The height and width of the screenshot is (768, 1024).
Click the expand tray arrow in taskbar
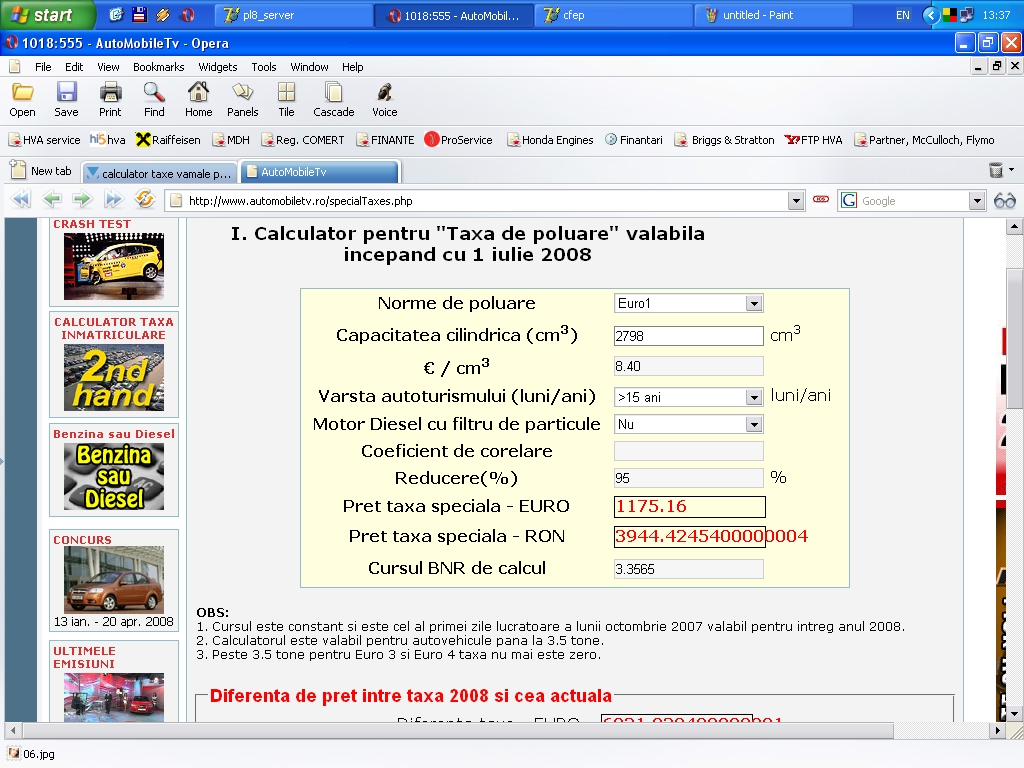pyautogui.click(x=931, y=15)
